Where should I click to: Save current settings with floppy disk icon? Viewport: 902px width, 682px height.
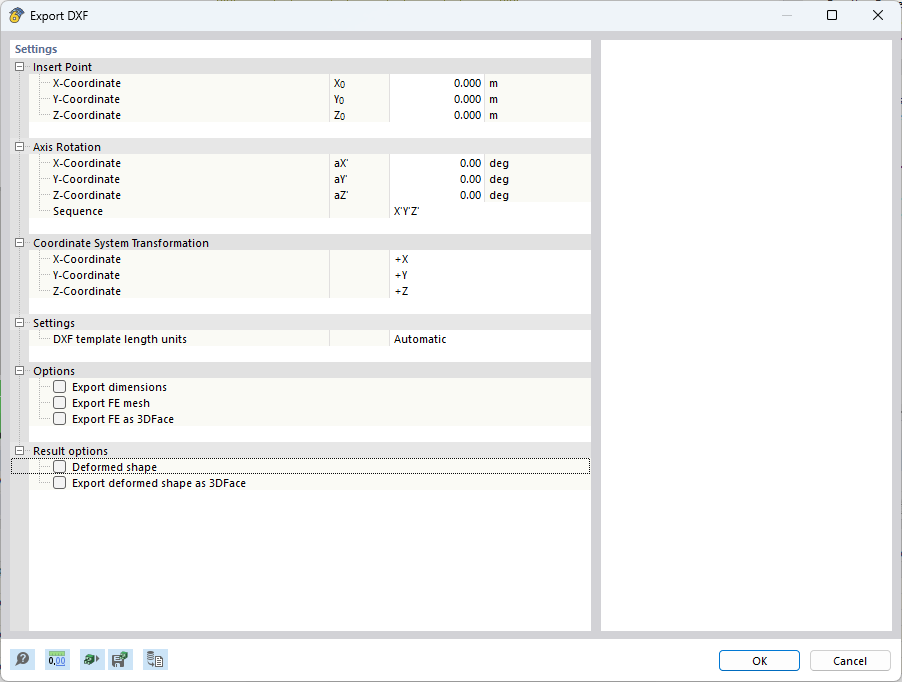point(120,659)
